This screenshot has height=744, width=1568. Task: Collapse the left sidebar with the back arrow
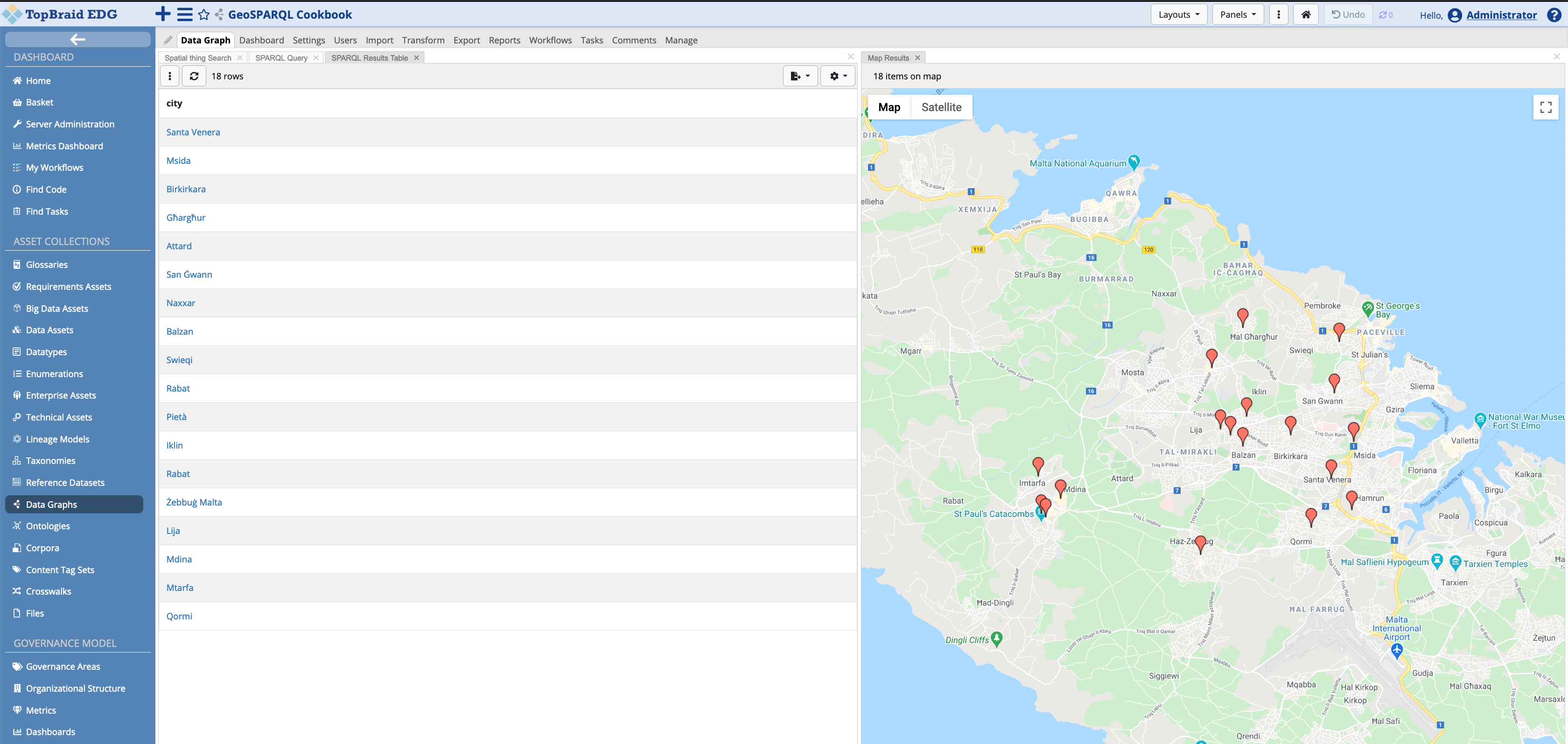coord(77,39)
